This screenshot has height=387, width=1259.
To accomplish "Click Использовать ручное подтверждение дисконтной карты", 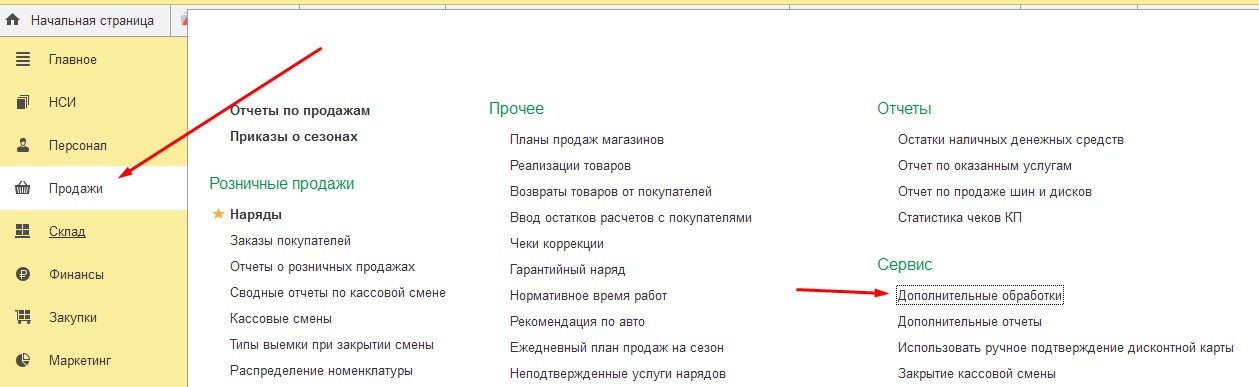I will point(1065,348).
